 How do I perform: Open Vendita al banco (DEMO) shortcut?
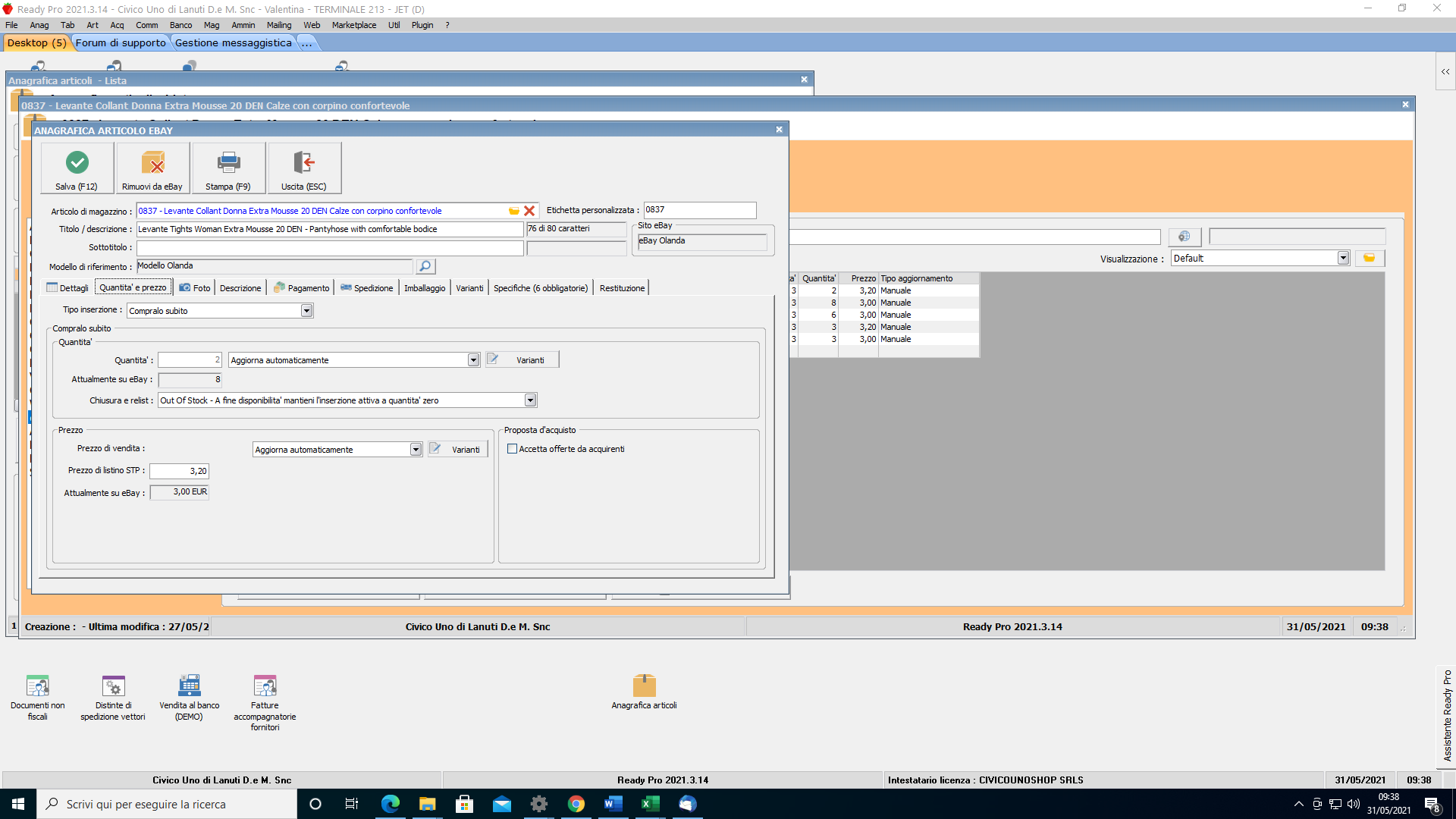190,697
